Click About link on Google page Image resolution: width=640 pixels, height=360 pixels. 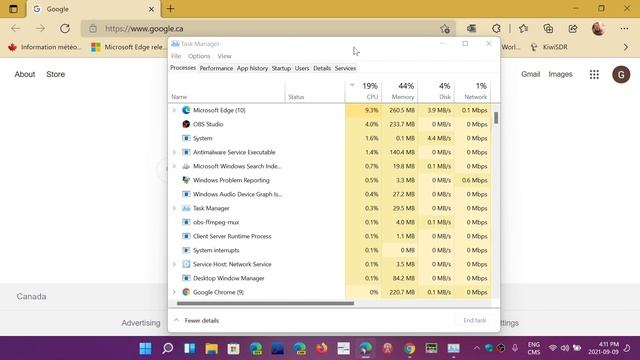[x=25, y=74]
